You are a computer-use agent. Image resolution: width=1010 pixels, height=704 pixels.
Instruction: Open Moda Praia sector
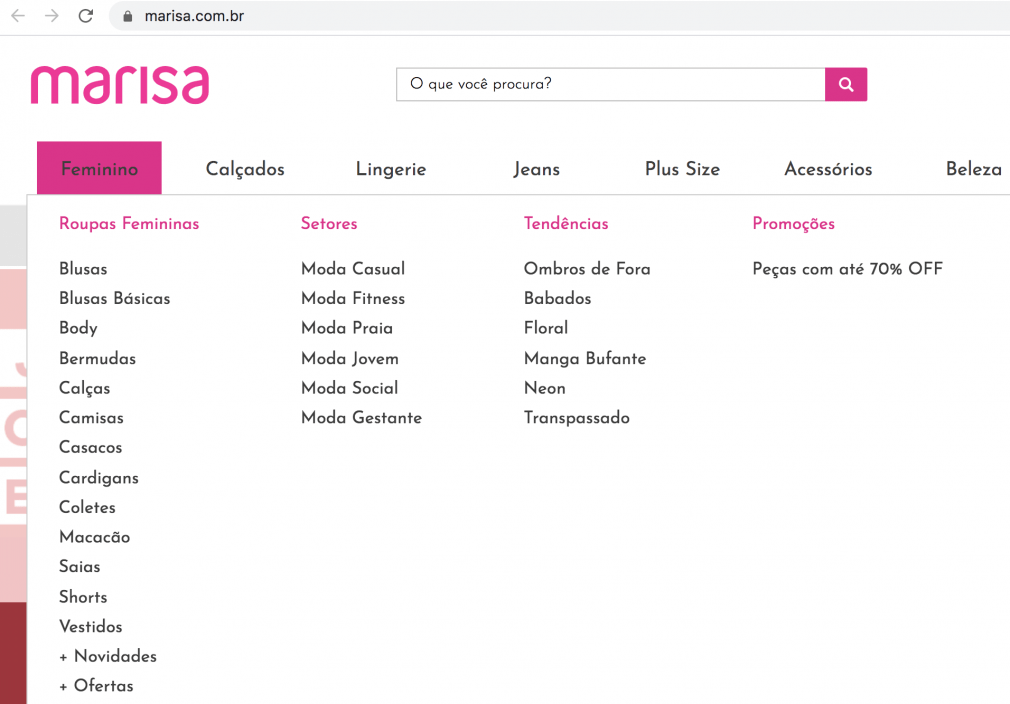pyautogui.click(x=347, y=328)
